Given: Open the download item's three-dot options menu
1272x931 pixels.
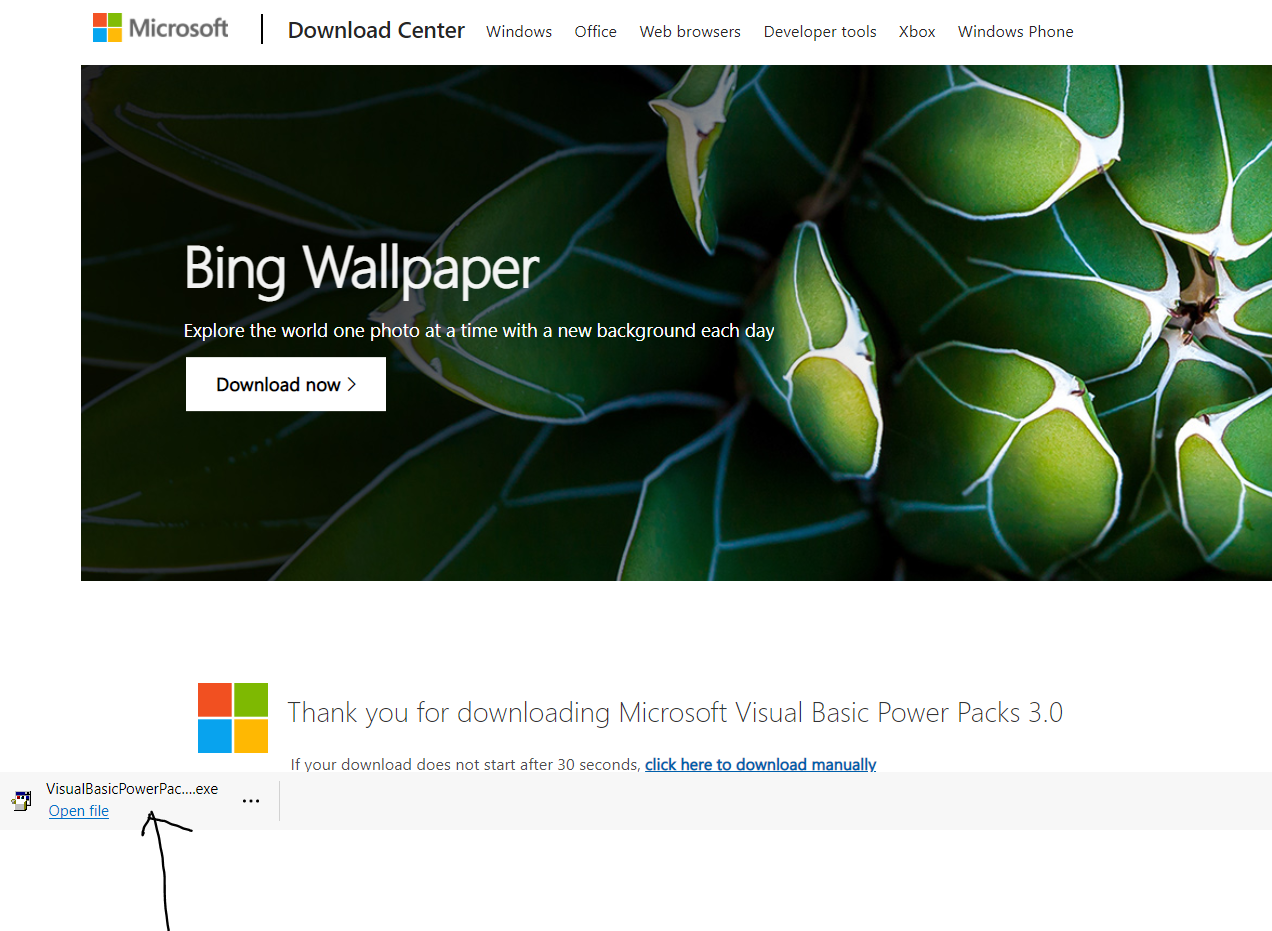Looking at the screenshot, I should click(x=251, y=801).
